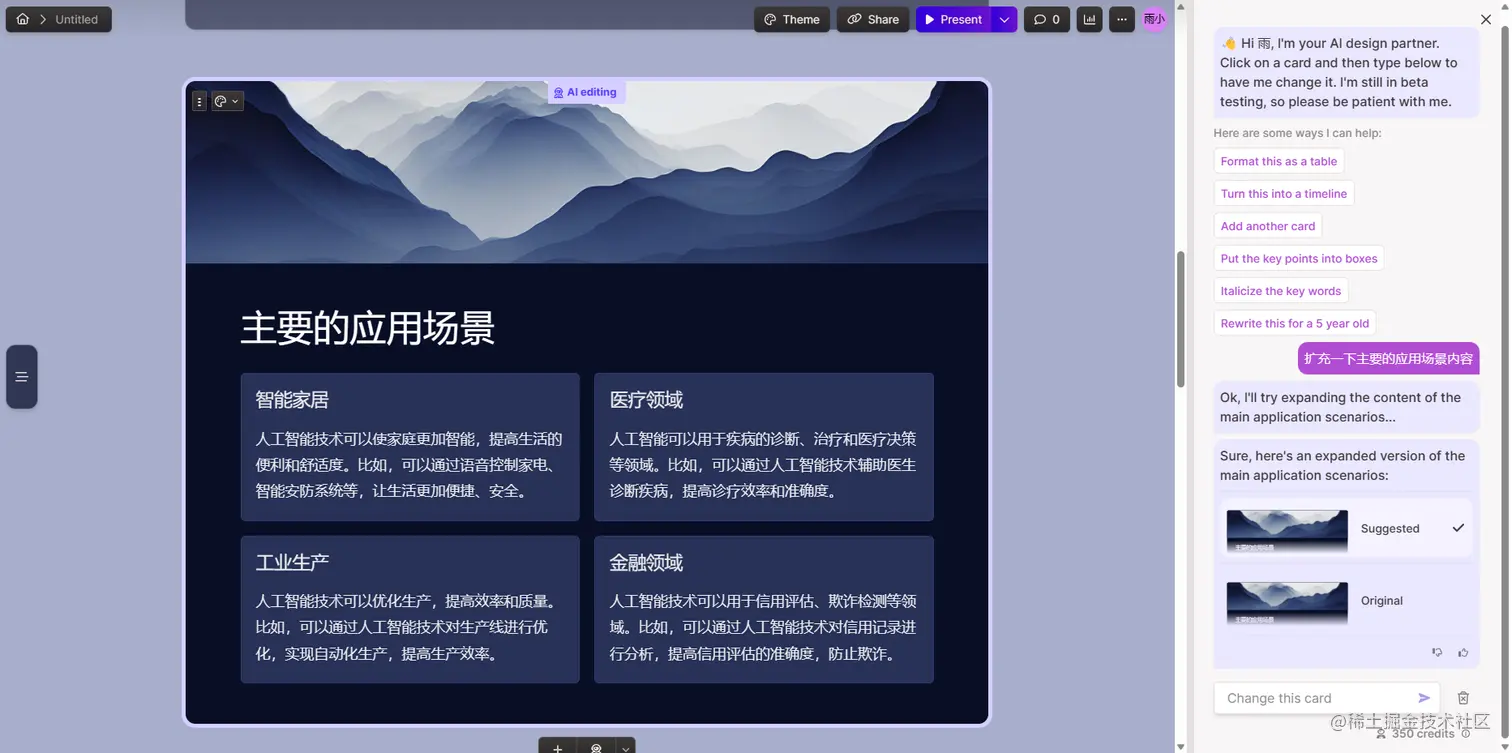Choose 'Put the key points into boxes'
The image size is (1512, 753).
(1298, 258)
